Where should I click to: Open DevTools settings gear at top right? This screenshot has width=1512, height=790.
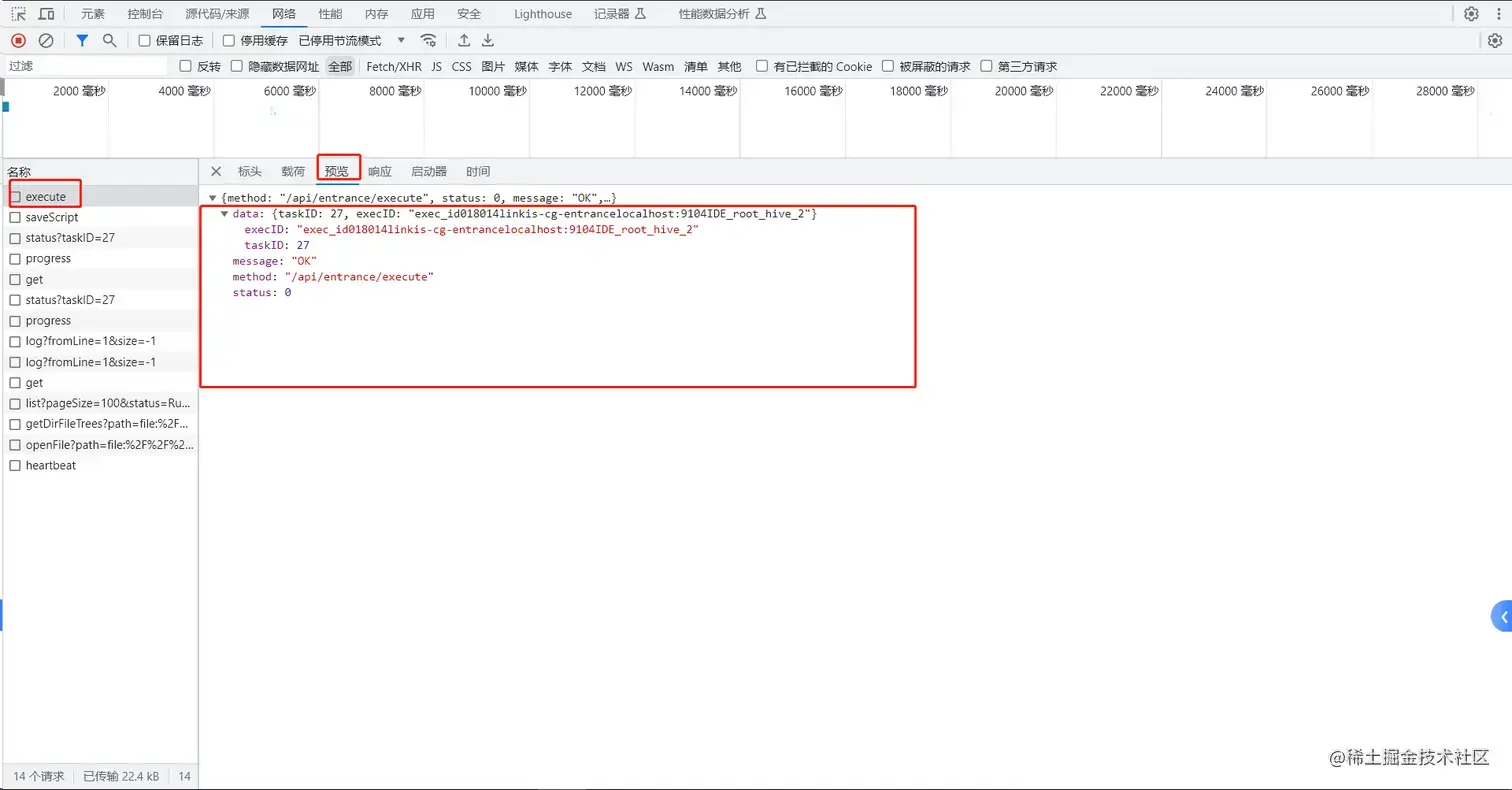point(1471,14)
